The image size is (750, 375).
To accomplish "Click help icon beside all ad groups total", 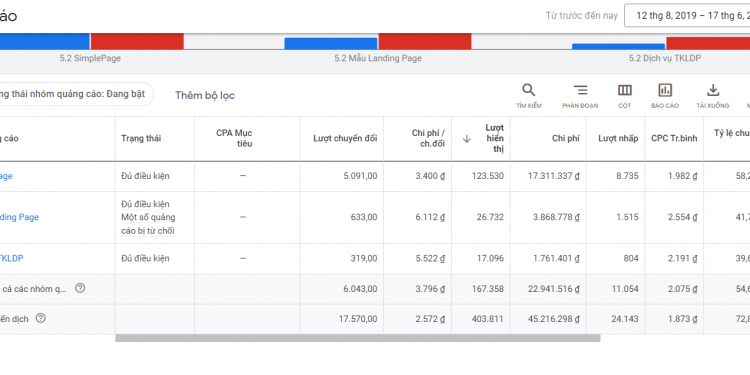I will click(x=80, y=288).
